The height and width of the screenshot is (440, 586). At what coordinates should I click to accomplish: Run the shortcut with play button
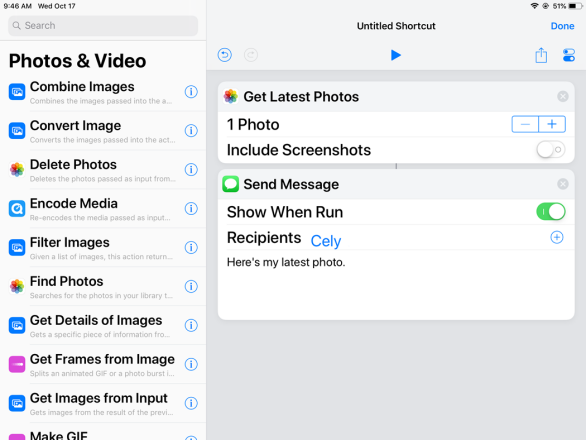(x=395, y=55)
